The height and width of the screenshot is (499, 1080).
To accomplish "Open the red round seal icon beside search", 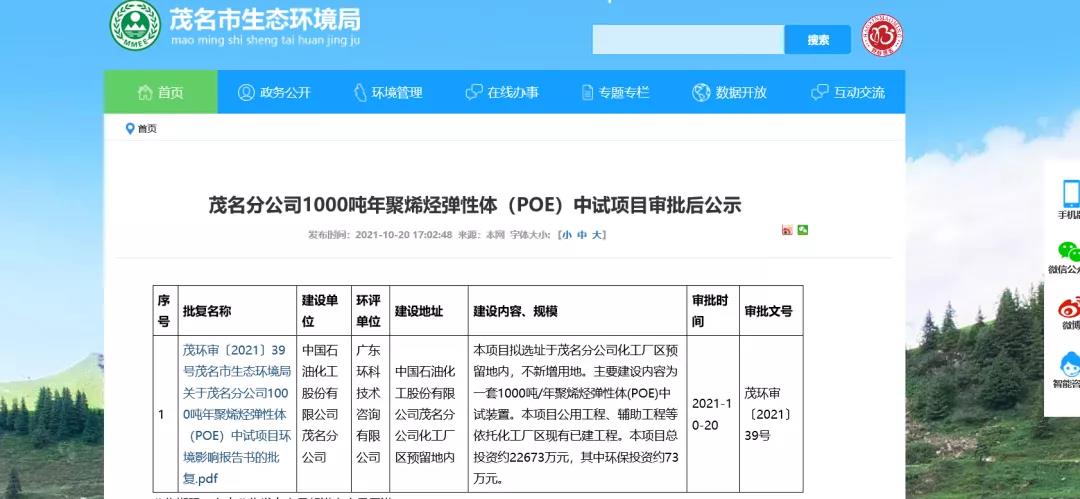I will pyautogui.click(x=882, y=36).
